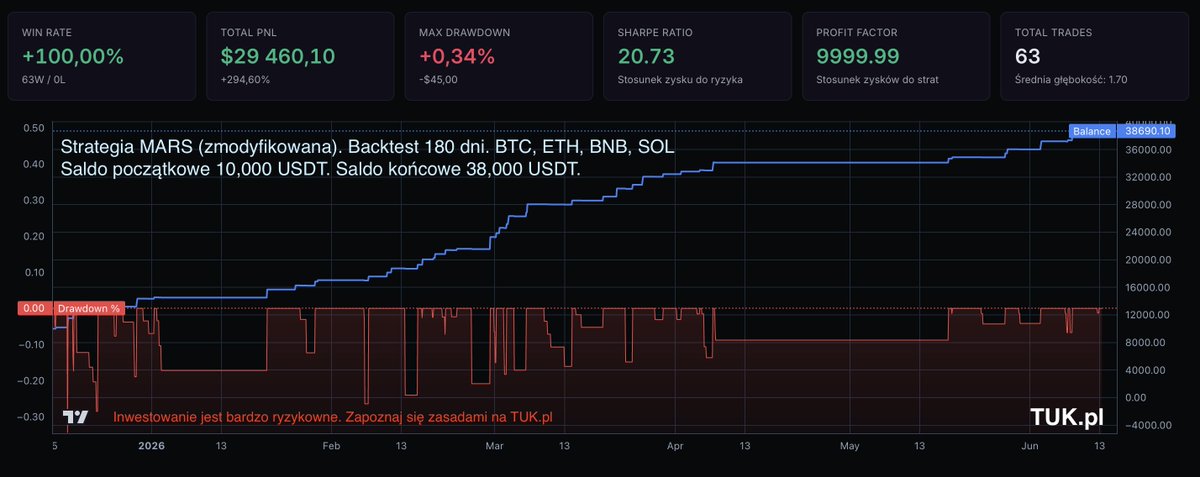Click the Apr label on time axis
The image size is (1200, 477).
tap(676, 446)
